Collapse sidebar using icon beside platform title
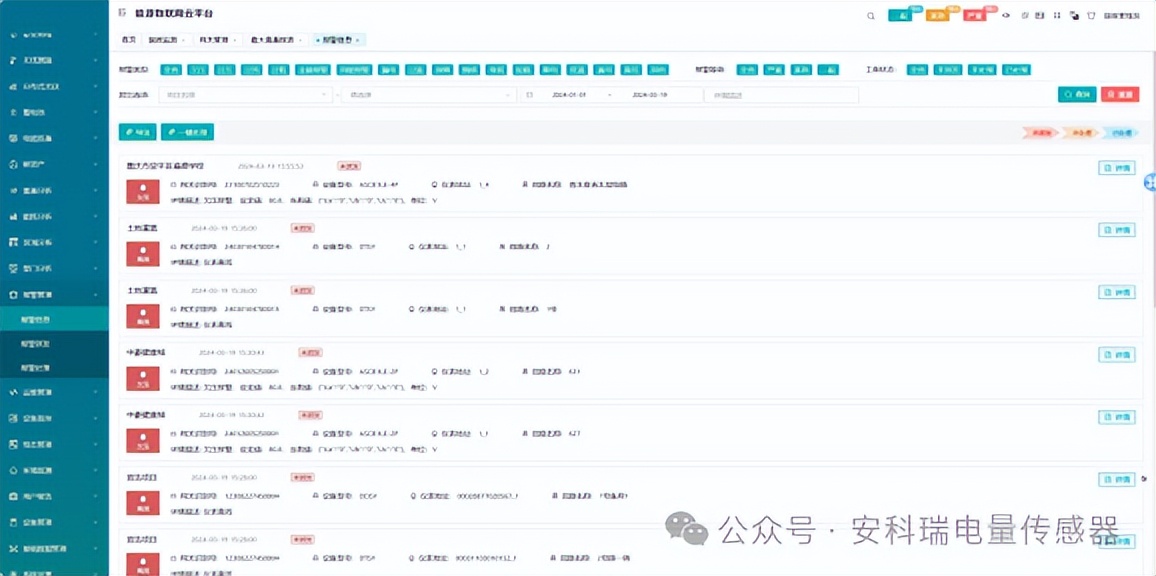The height and width of the screenshot is (576, 1156). coord(122,14)
